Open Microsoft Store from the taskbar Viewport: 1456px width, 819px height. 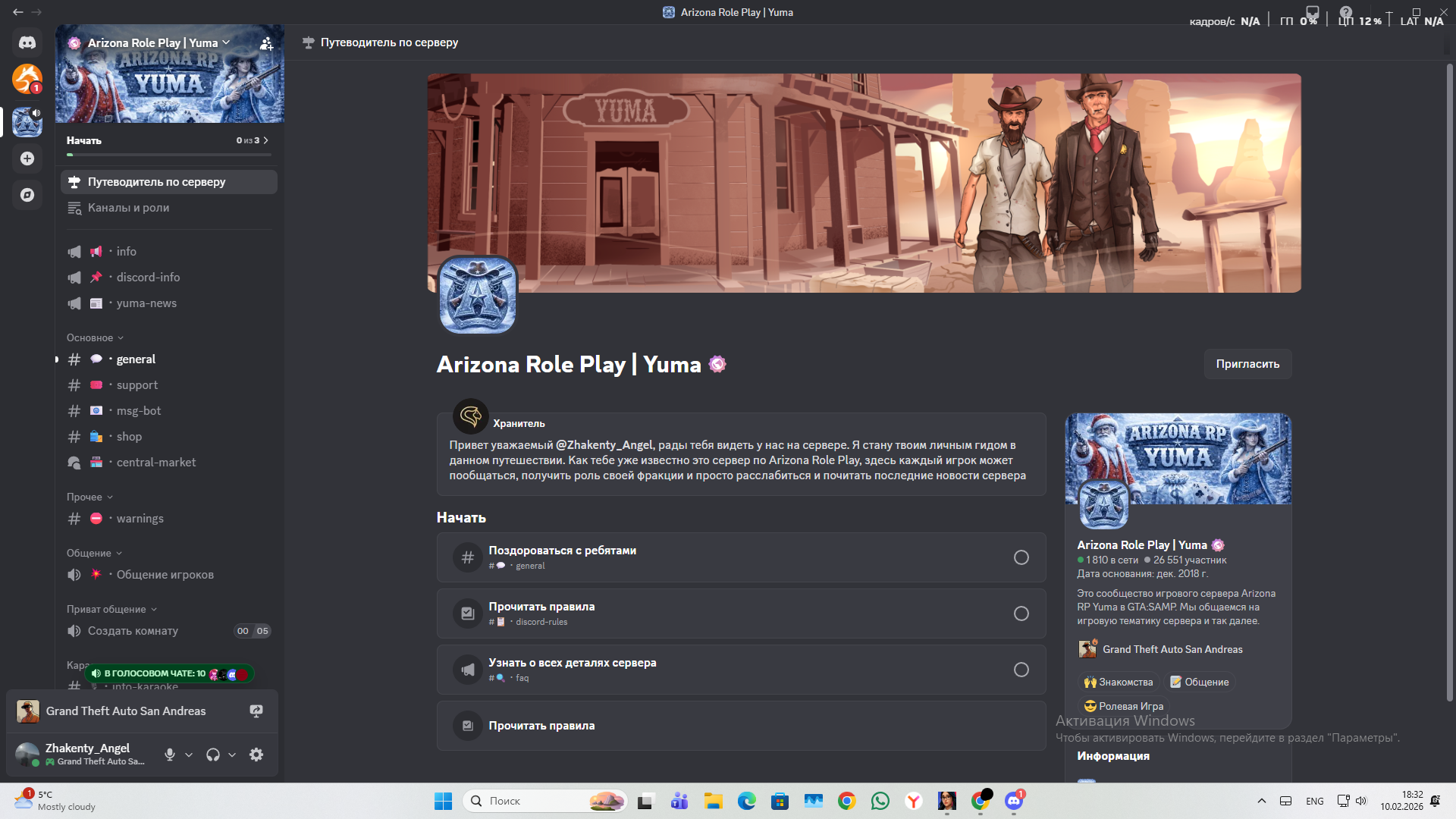click(x=780, y=801)
